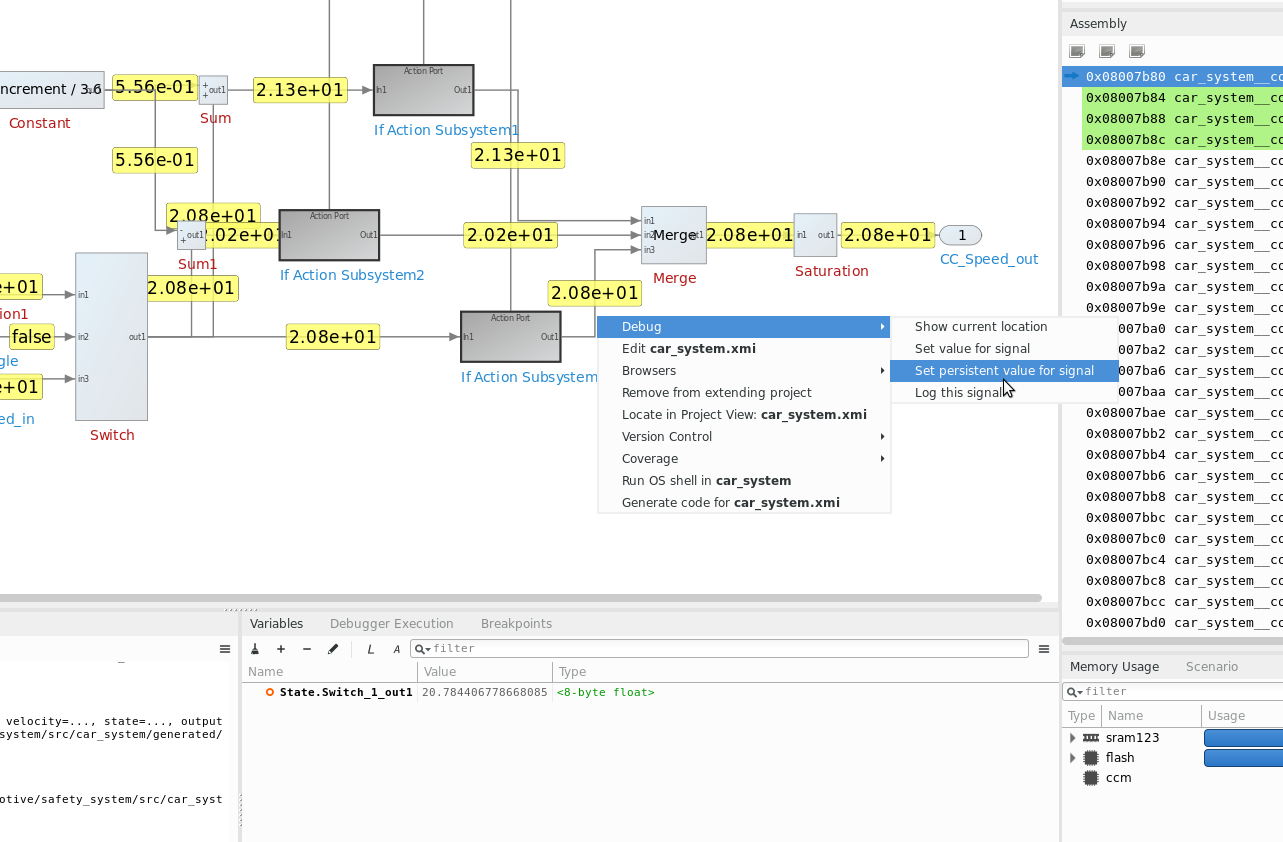Click the third Assembly toolbar icon
Screen dimensions: 1283x842
click(1137, 51)
